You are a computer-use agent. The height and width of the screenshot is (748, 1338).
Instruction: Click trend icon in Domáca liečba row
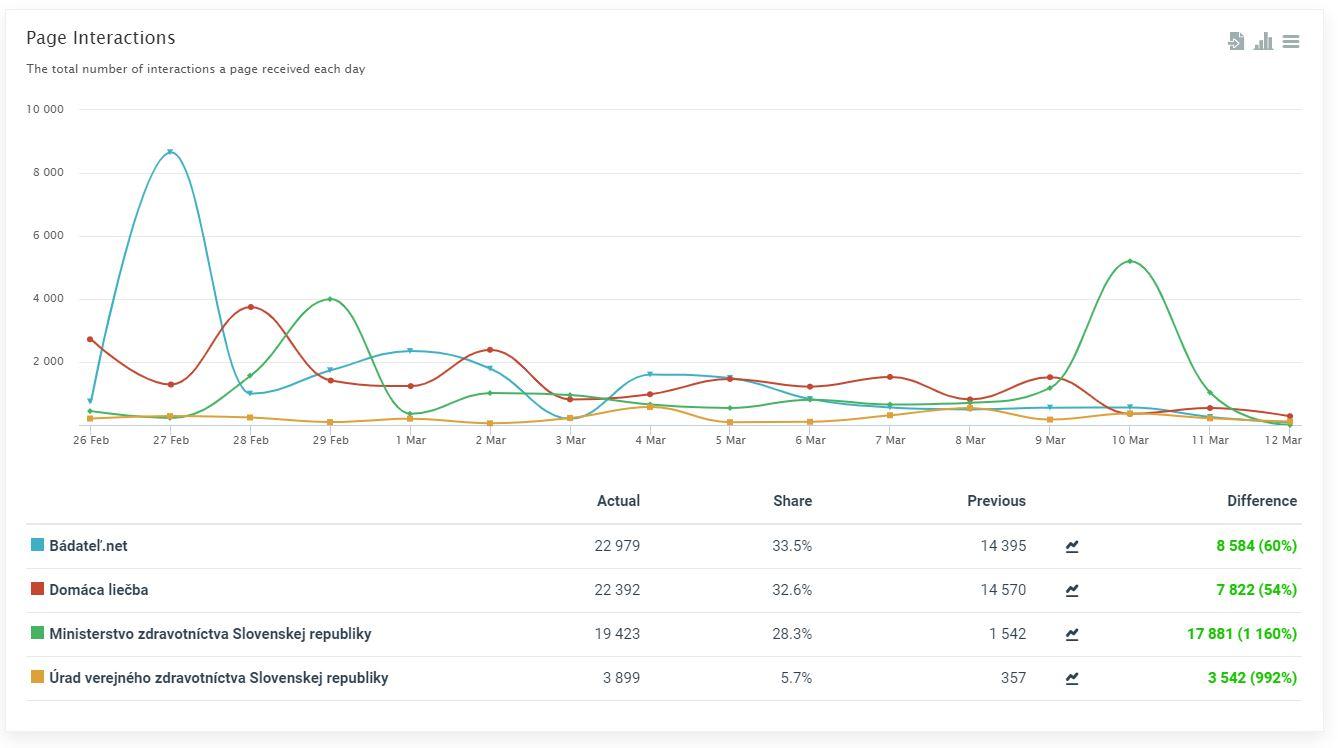pyautogui.click(x=1072, y=590)
